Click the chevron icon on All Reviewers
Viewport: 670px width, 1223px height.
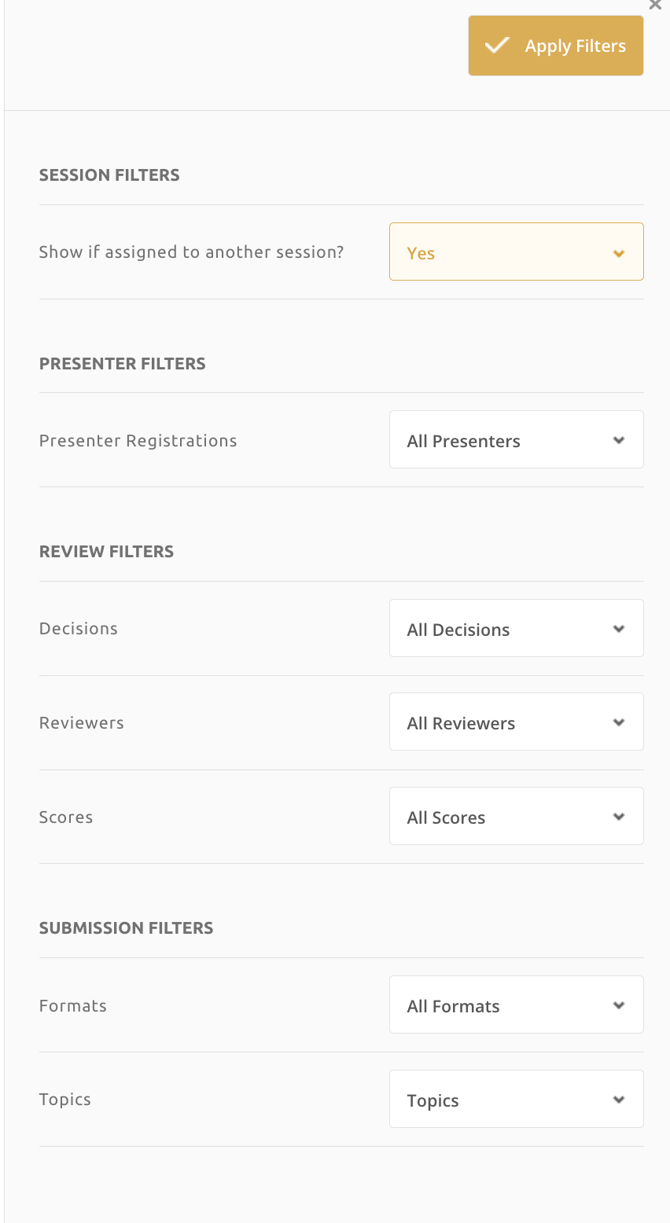pyautogui.click(x=619, y=722)
